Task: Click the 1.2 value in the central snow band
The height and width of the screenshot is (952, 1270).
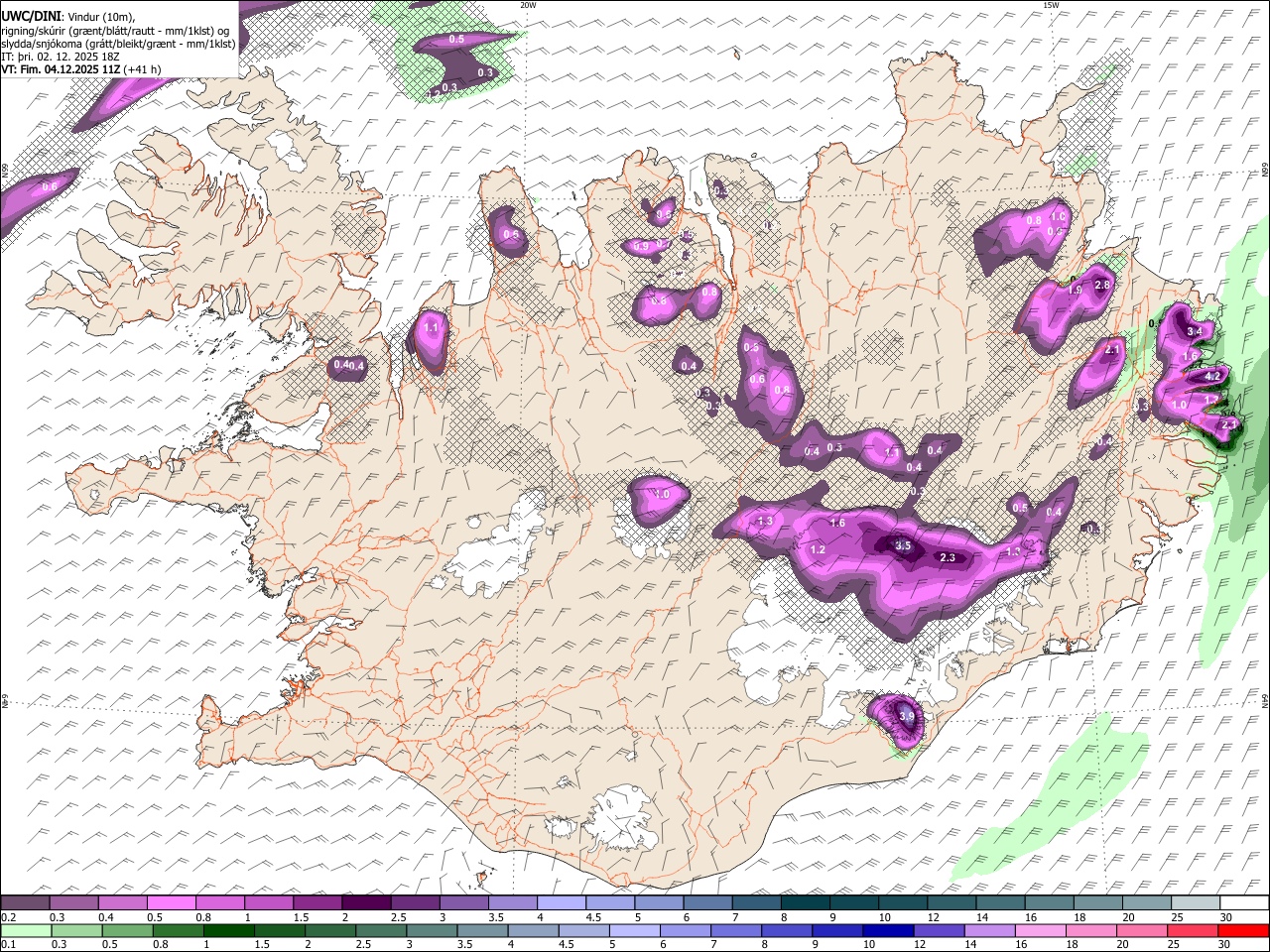Action: 818,550
